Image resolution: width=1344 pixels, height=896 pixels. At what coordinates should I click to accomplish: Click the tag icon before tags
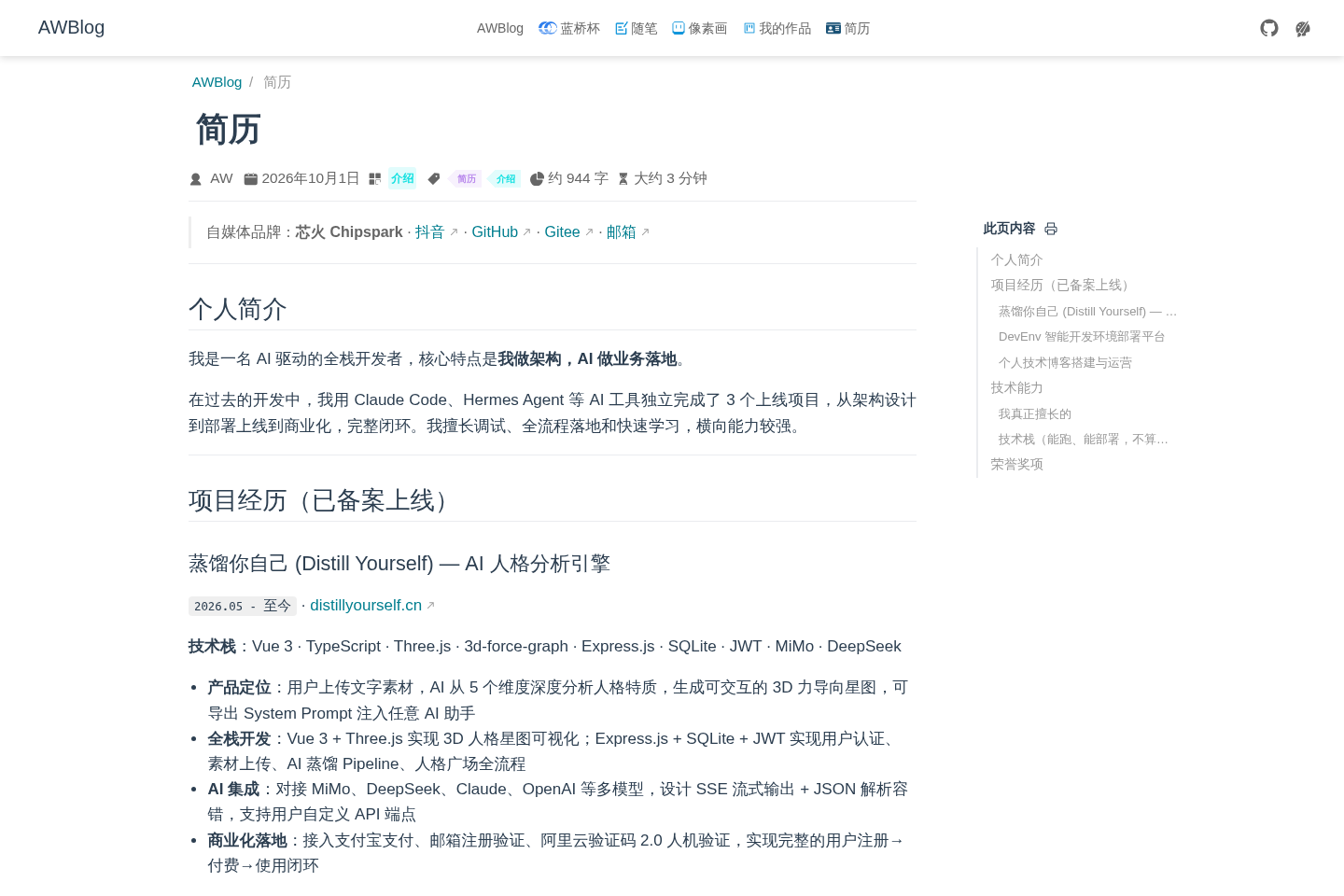pyautogui.click(x=433, y=178)
